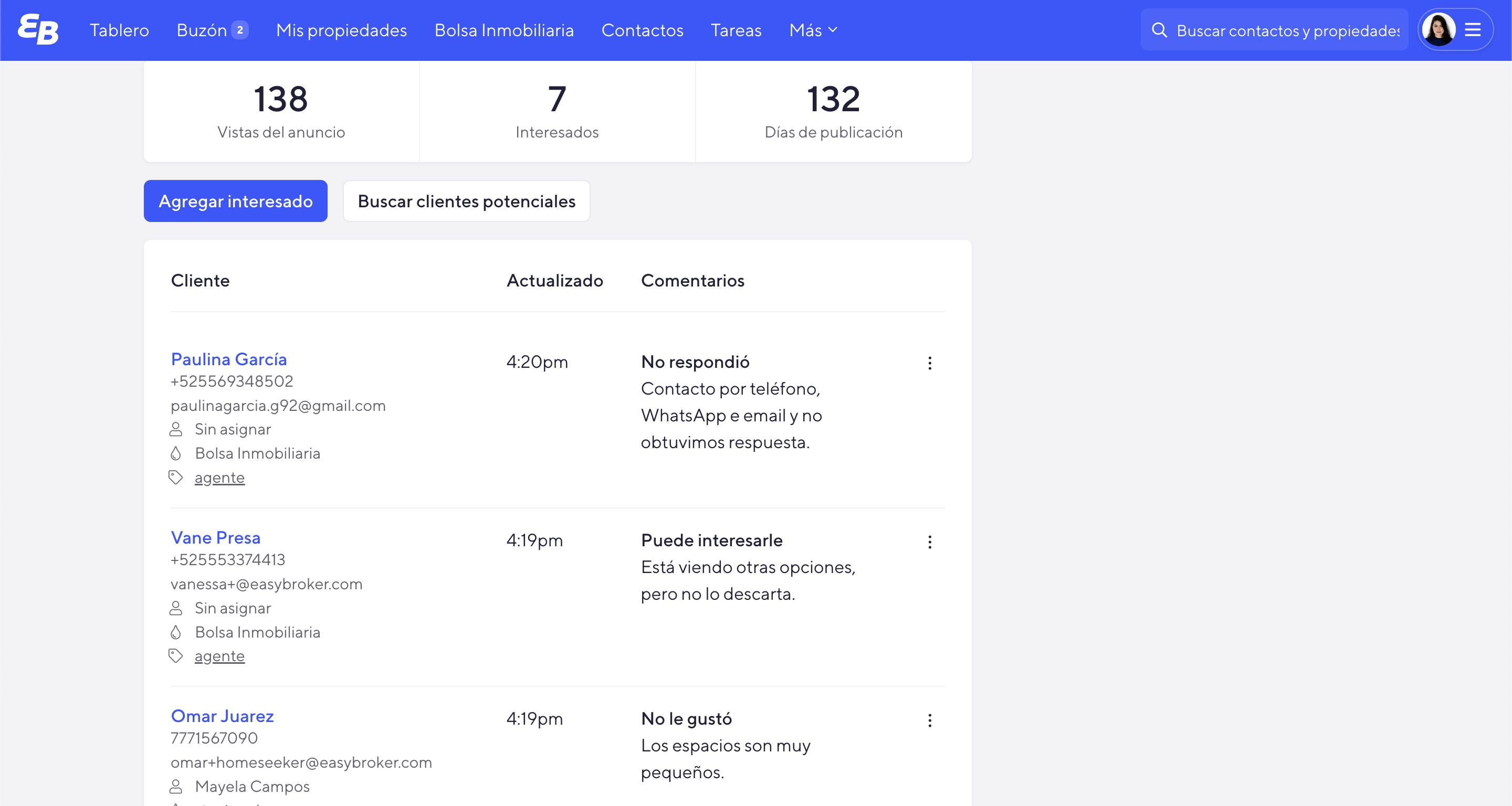Open options menu for Paulina García row
This screenshot has width=1512, height=806.
[930, 363]
